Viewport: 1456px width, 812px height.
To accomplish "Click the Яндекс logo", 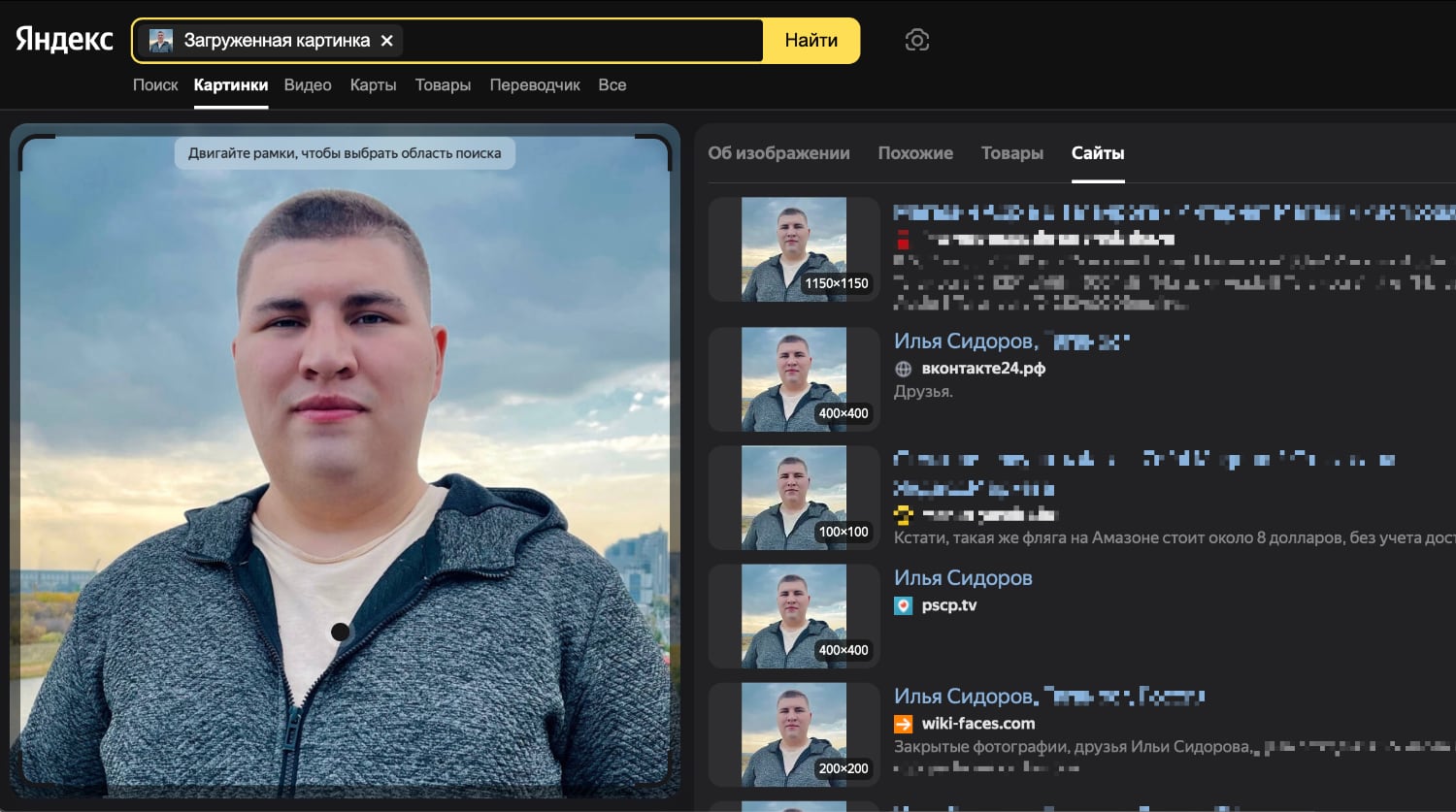I will point(64,40).
